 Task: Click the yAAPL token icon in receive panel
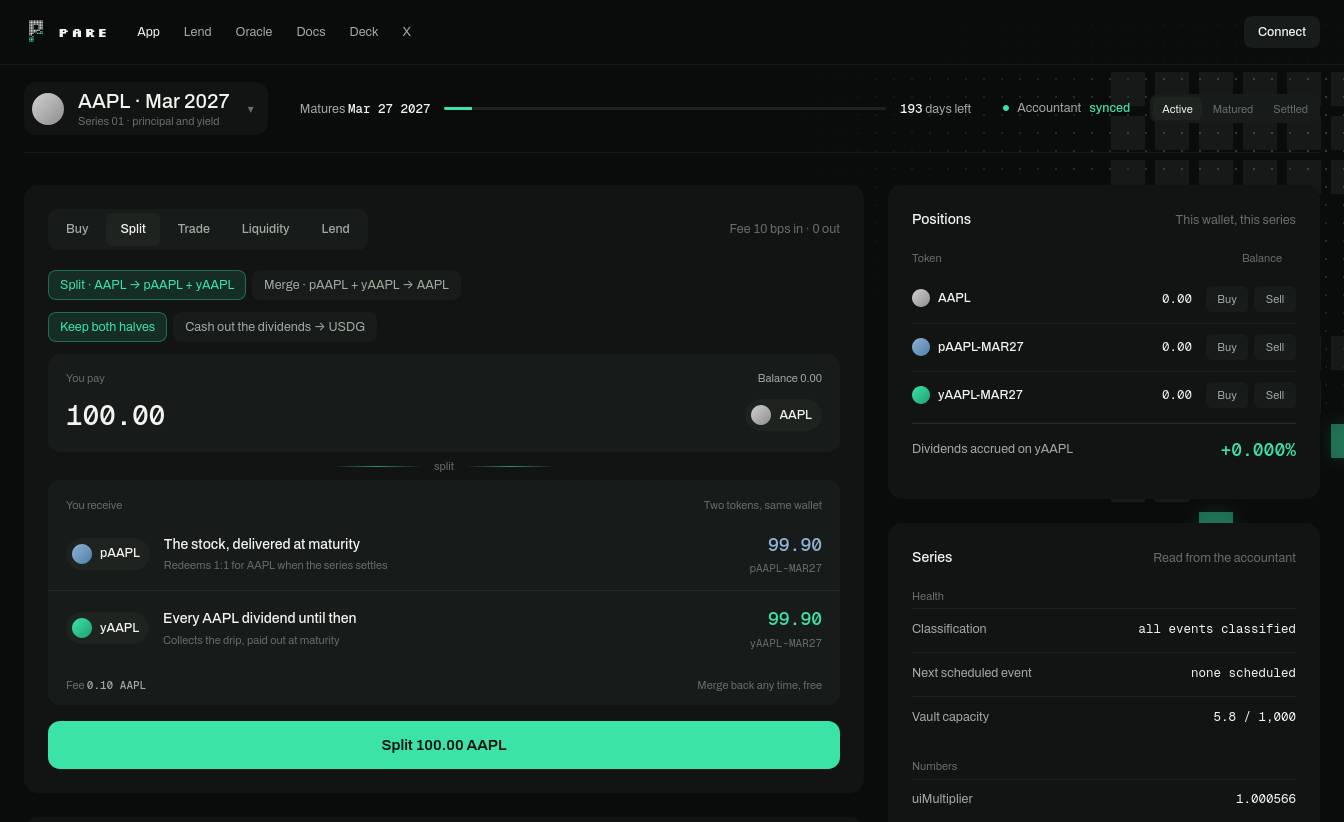[82, 628]
